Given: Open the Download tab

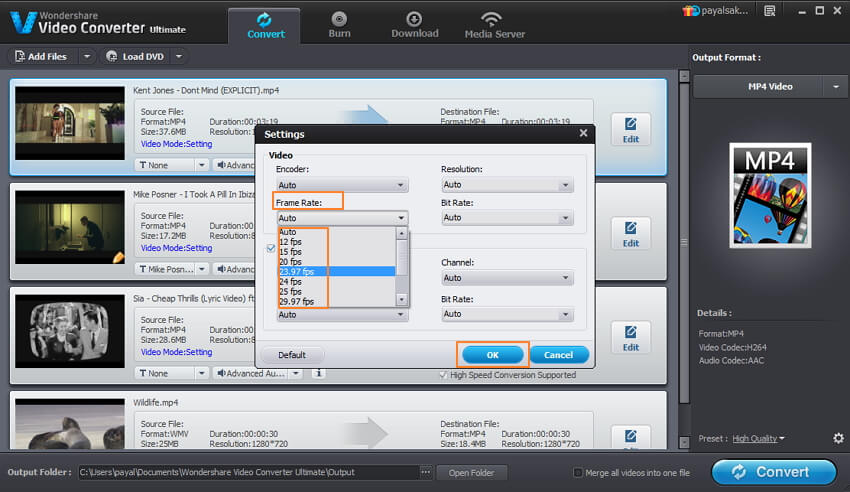Looking at the screenshot, I should tap(415, 25).
